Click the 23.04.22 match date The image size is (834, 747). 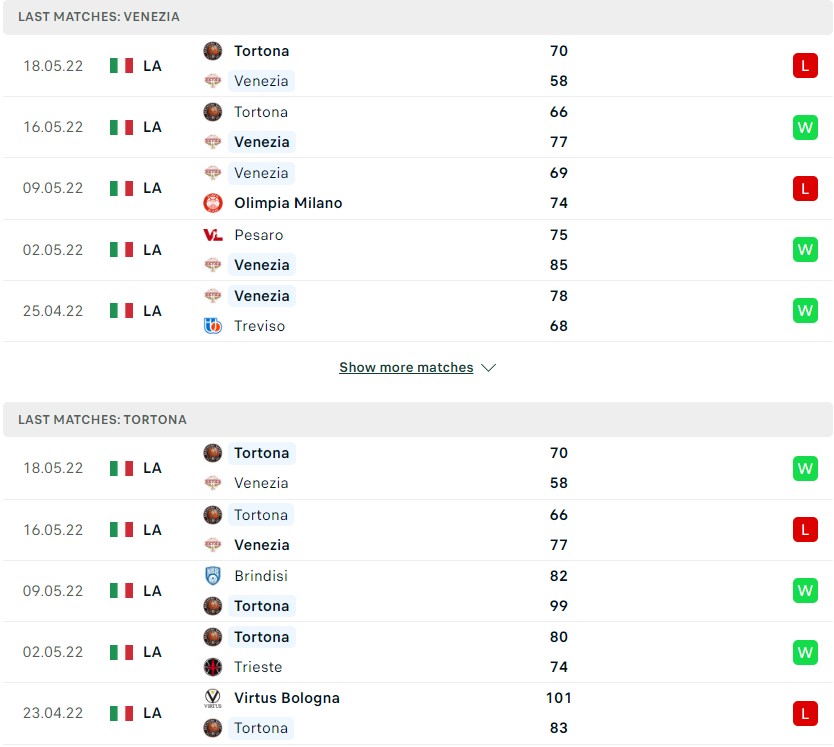coord(53,713)
